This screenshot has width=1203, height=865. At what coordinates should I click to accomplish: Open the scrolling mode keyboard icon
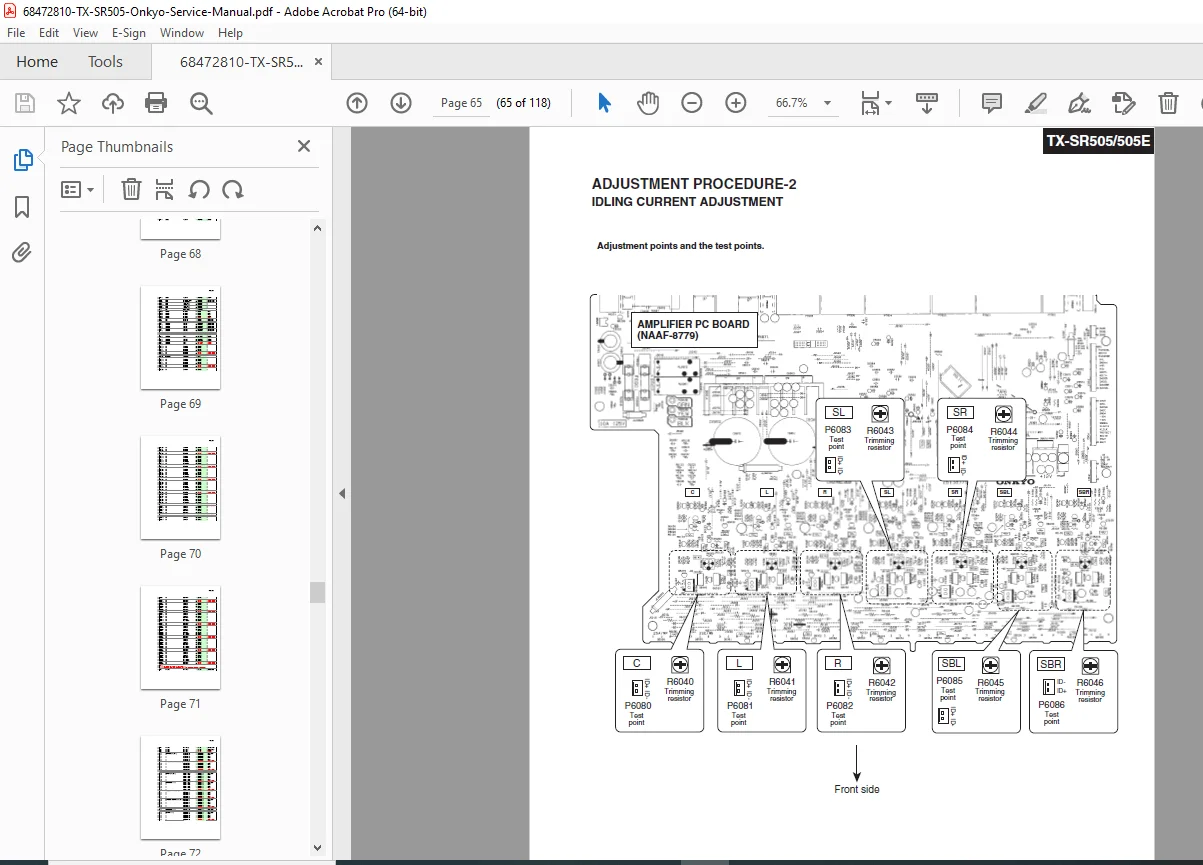[927, 103]
